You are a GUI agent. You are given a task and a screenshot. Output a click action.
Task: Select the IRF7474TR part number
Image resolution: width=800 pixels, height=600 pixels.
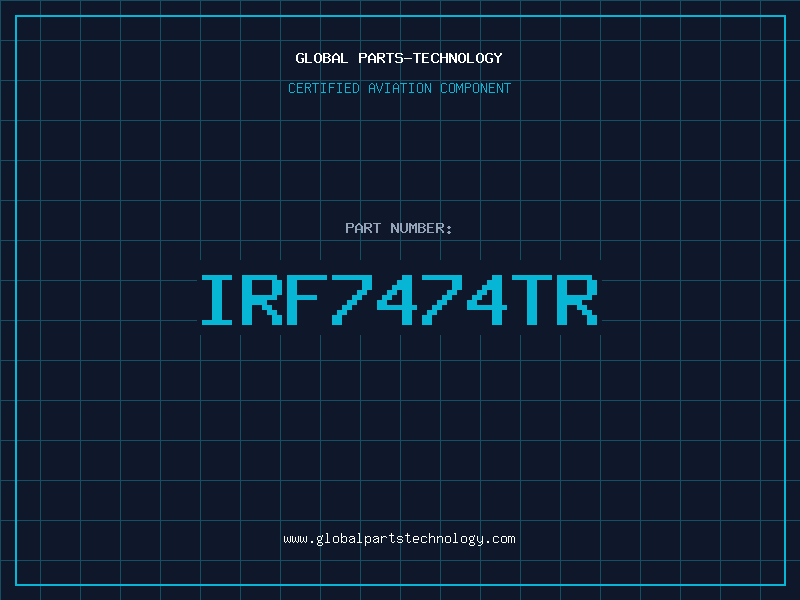pos(399,300)
